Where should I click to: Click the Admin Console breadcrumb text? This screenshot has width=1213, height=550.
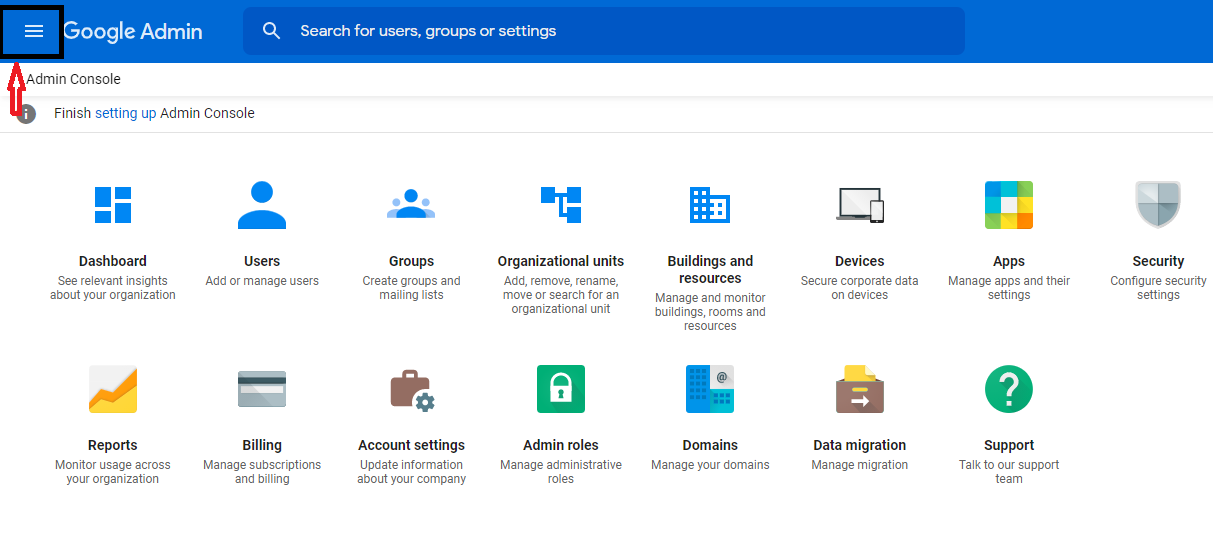coord(73,79)
